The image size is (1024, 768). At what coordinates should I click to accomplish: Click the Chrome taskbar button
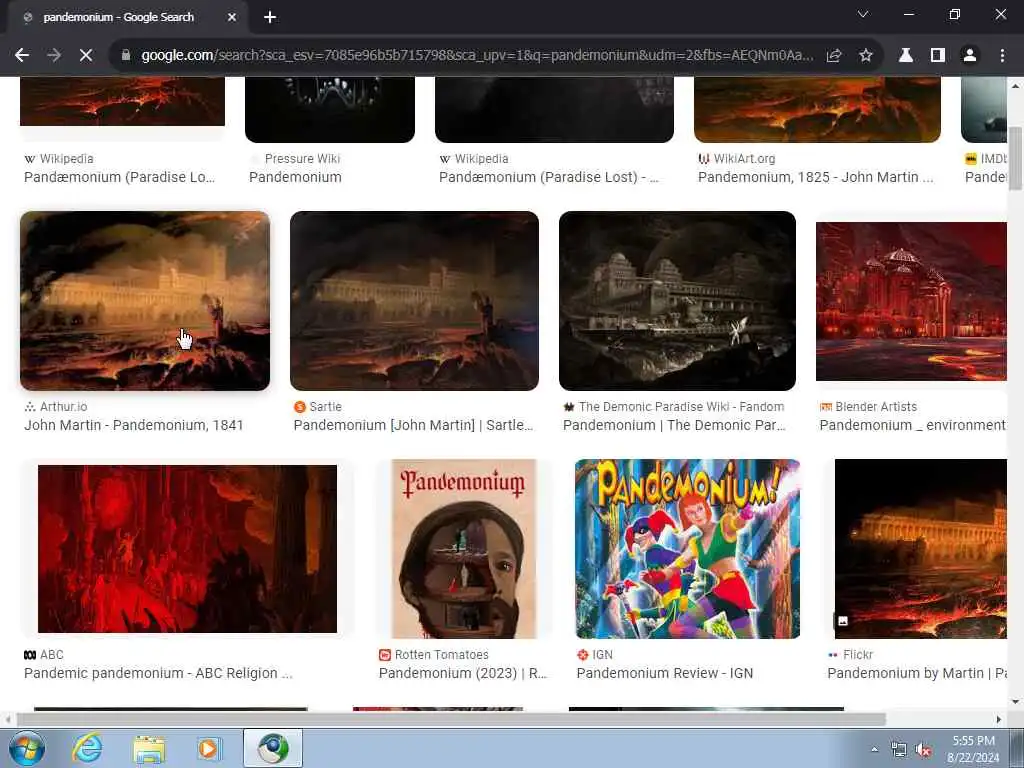click(273, 748)
